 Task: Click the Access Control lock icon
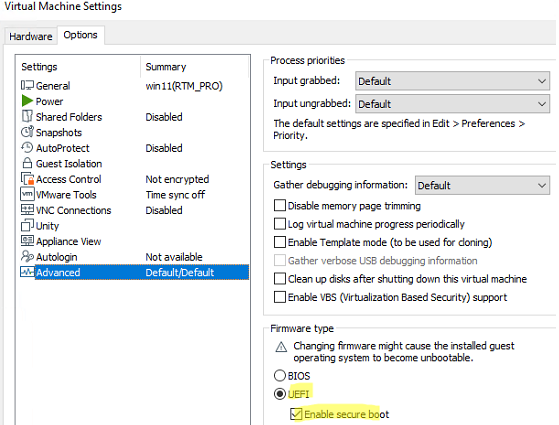point(27,179)
